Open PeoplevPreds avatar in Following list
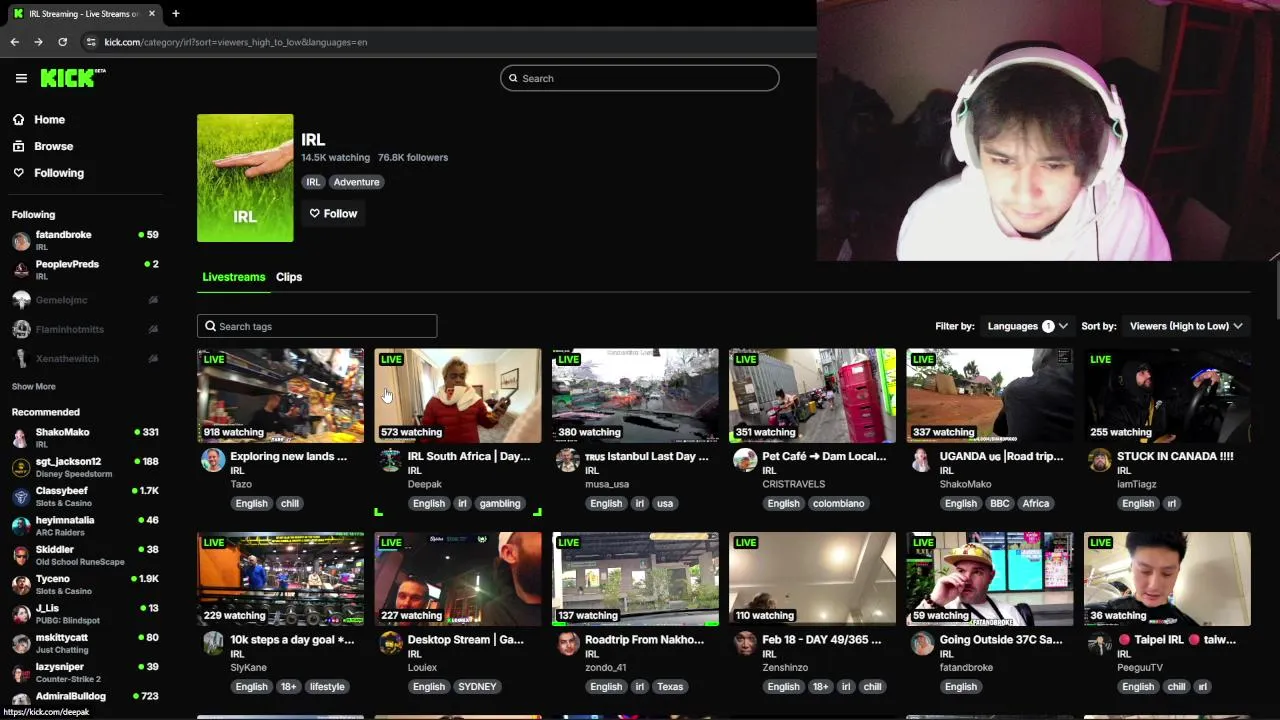The image size is (1280, 720). (x=21, y=270)
